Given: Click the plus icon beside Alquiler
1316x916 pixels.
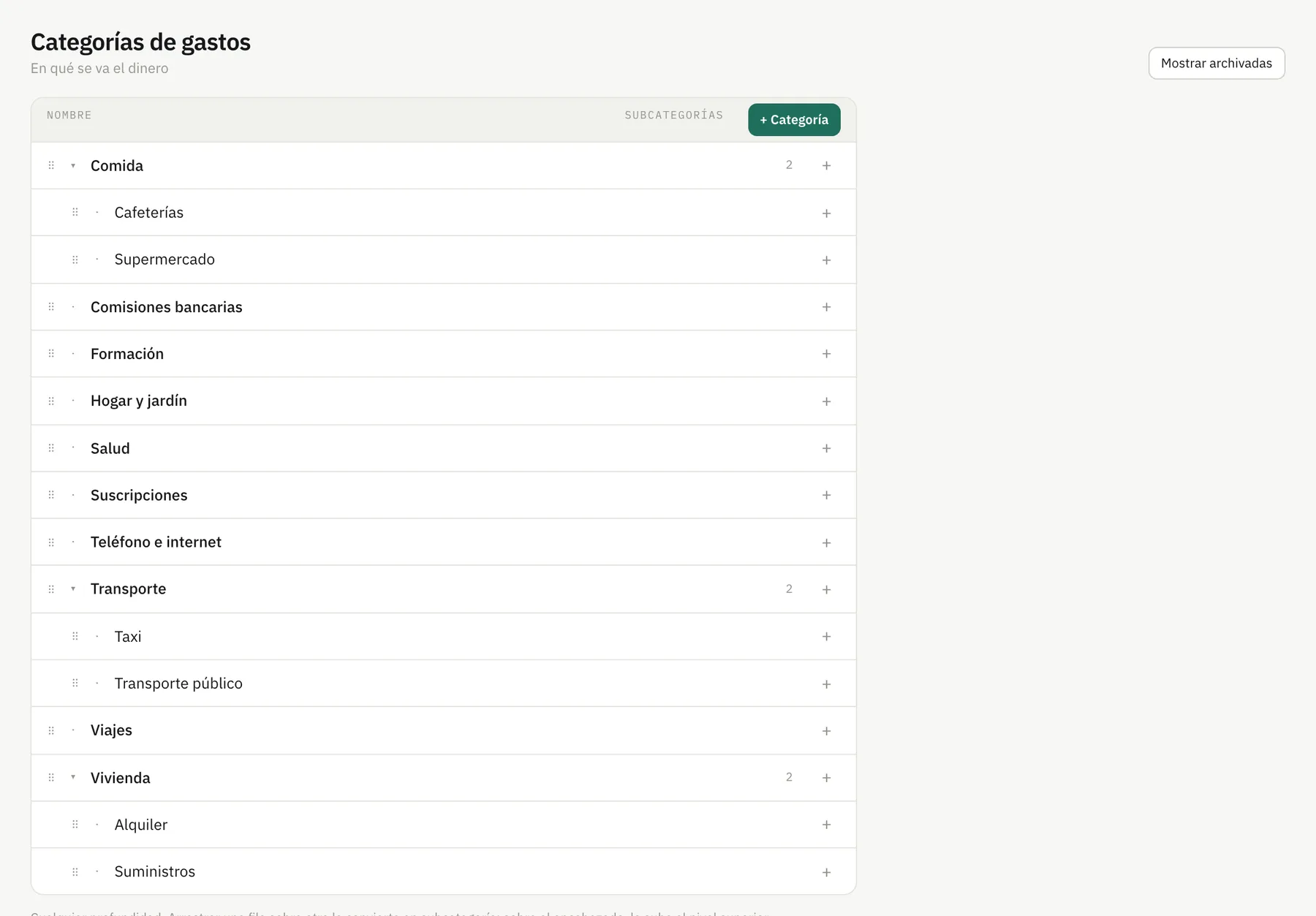Looking at the screenshot, I should (x=826, y=825).
